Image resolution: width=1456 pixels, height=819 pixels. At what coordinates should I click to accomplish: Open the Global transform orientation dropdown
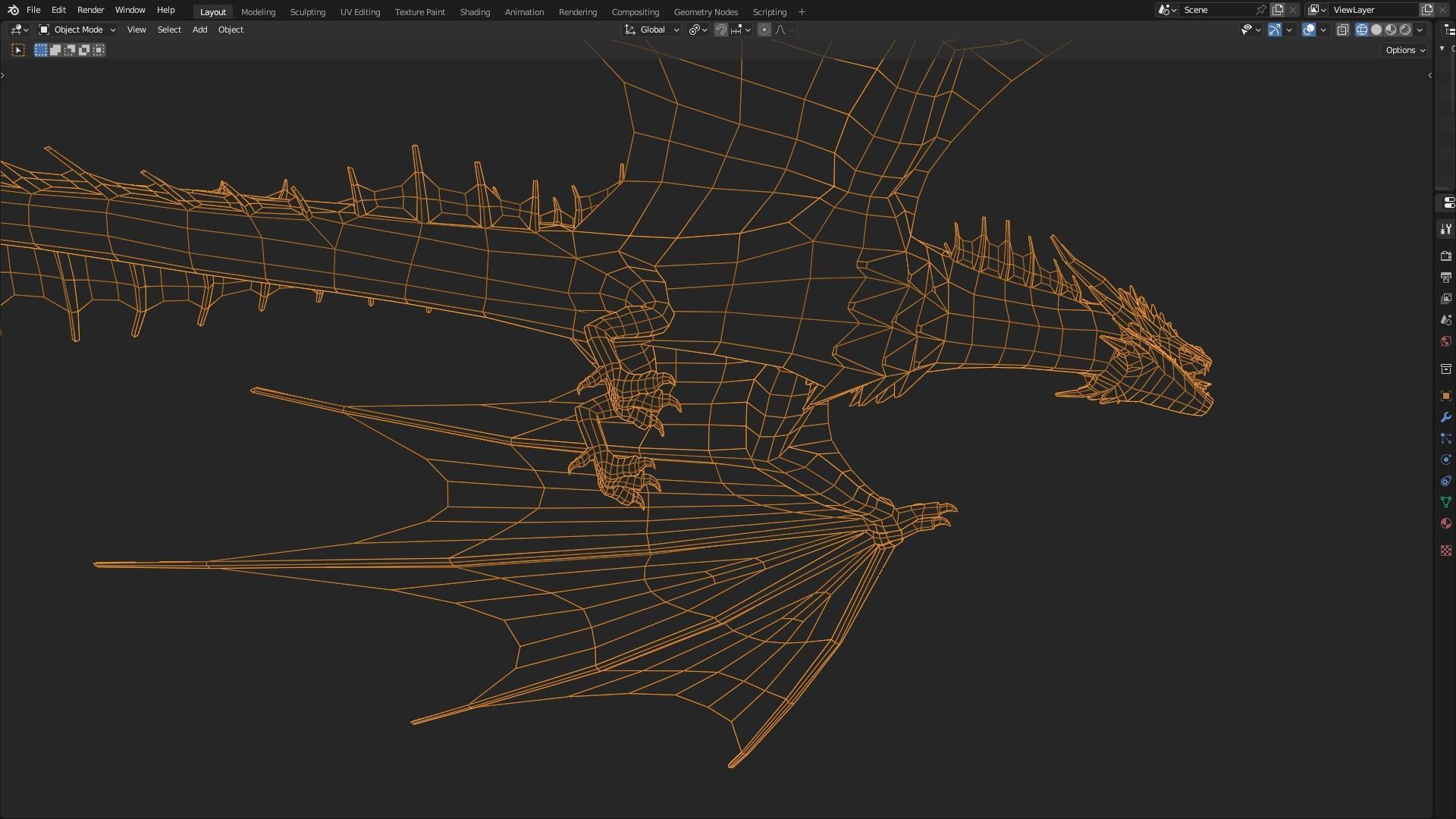coord(651,30)
